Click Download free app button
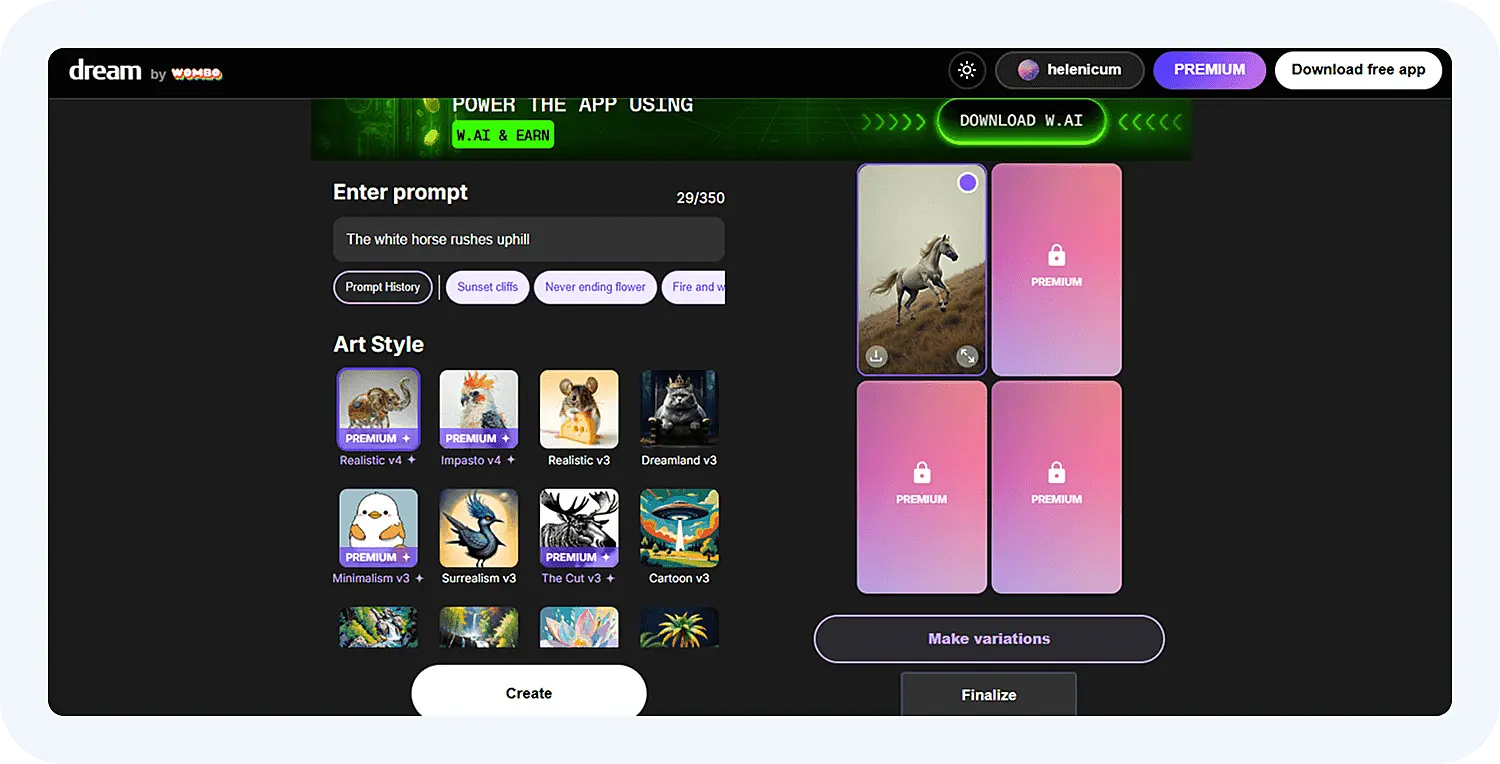The height and width of the screenshot is (764, 1500). (1358, 70)
